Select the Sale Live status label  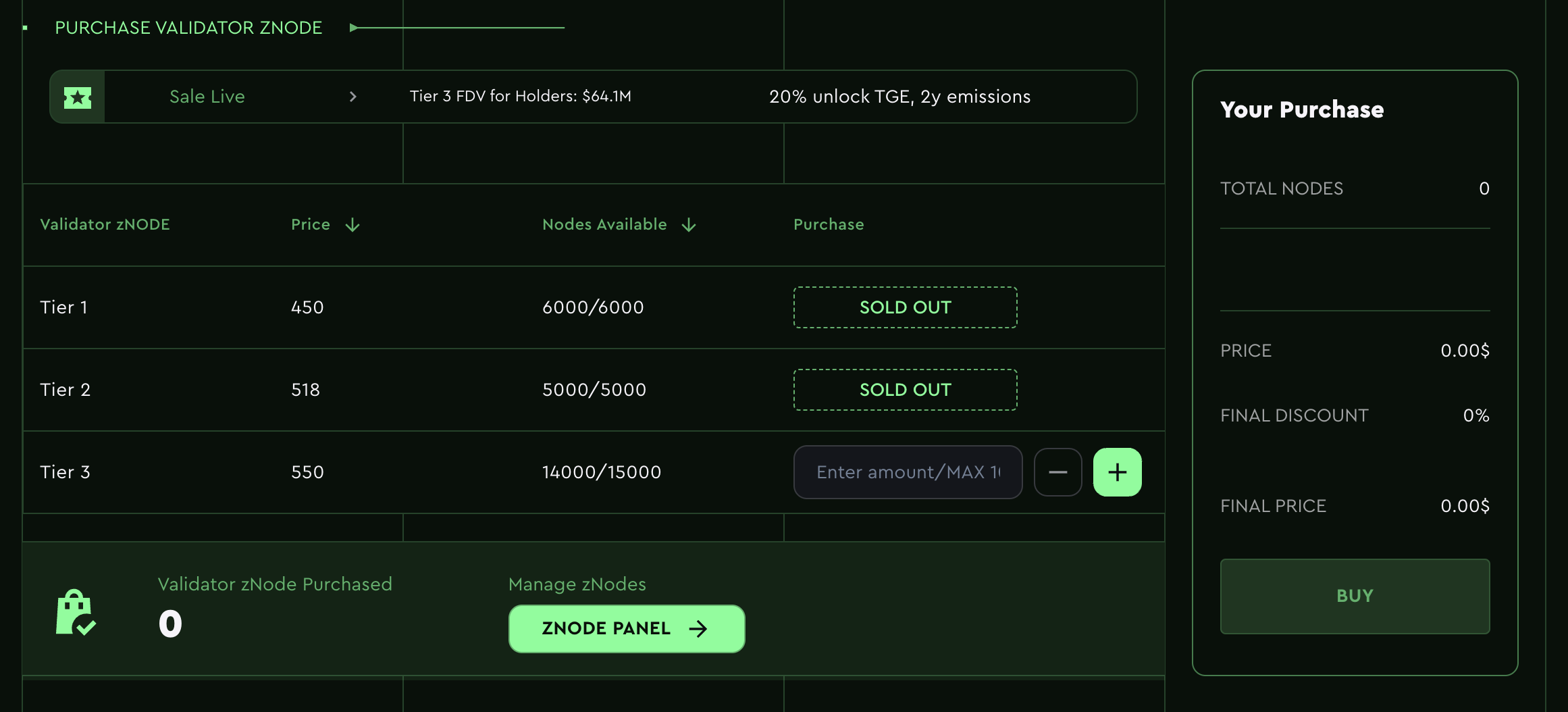pyautogui.click(x=207, y=97)
